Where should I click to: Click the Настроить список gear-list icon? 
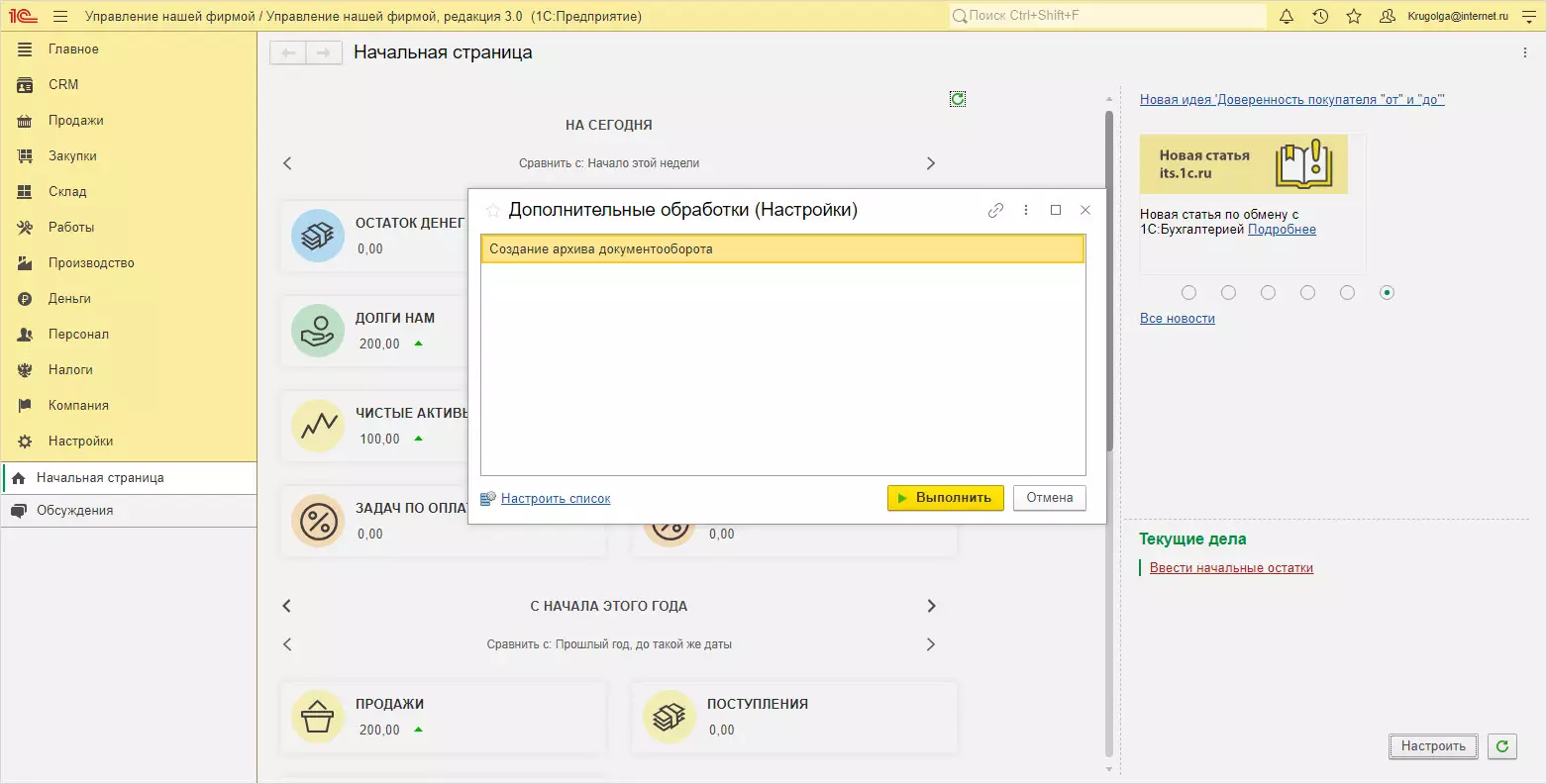[x=488, y=498]
